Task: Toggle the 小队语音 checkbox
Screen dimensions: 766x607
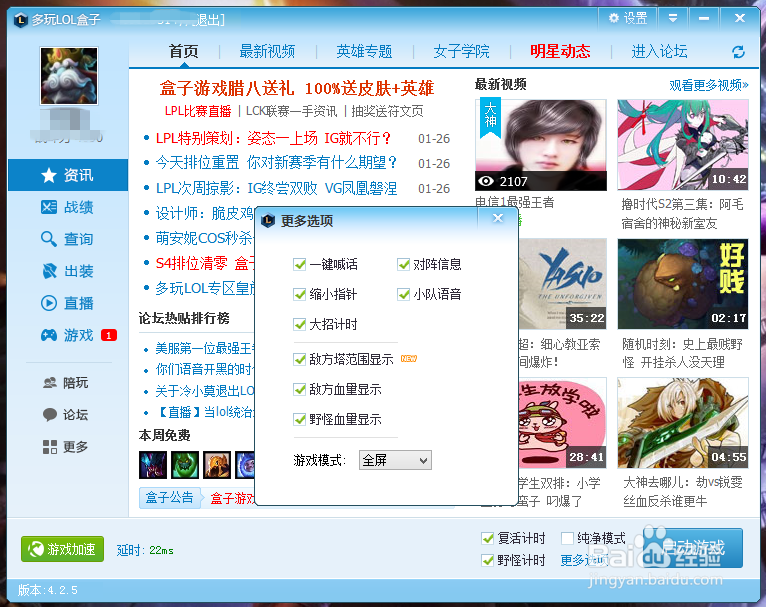Action: click(404, 294)
